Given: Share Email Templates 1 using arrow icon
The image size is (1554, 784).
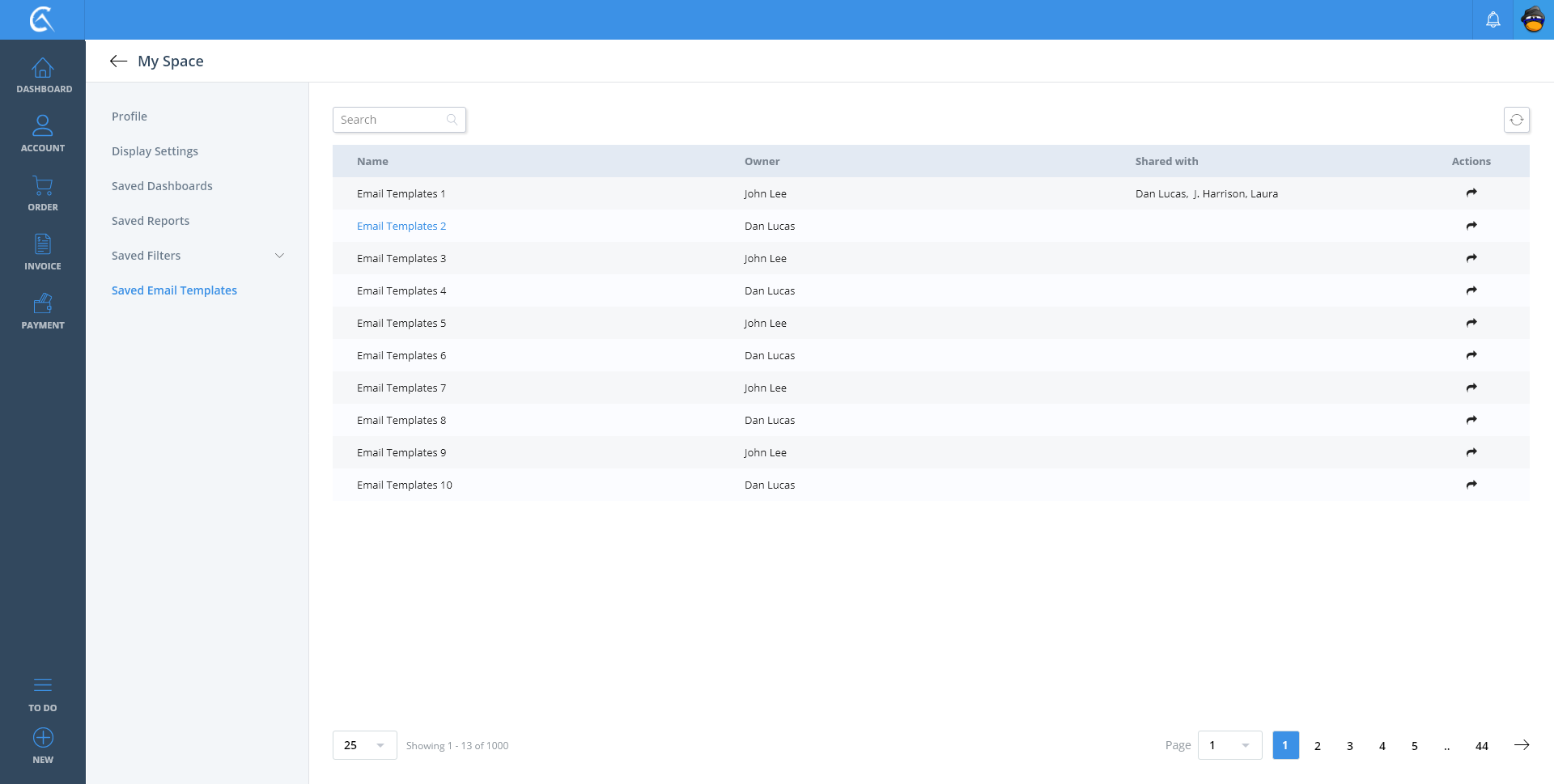Looking at the screenshot, I should [x=1471, y=193].
